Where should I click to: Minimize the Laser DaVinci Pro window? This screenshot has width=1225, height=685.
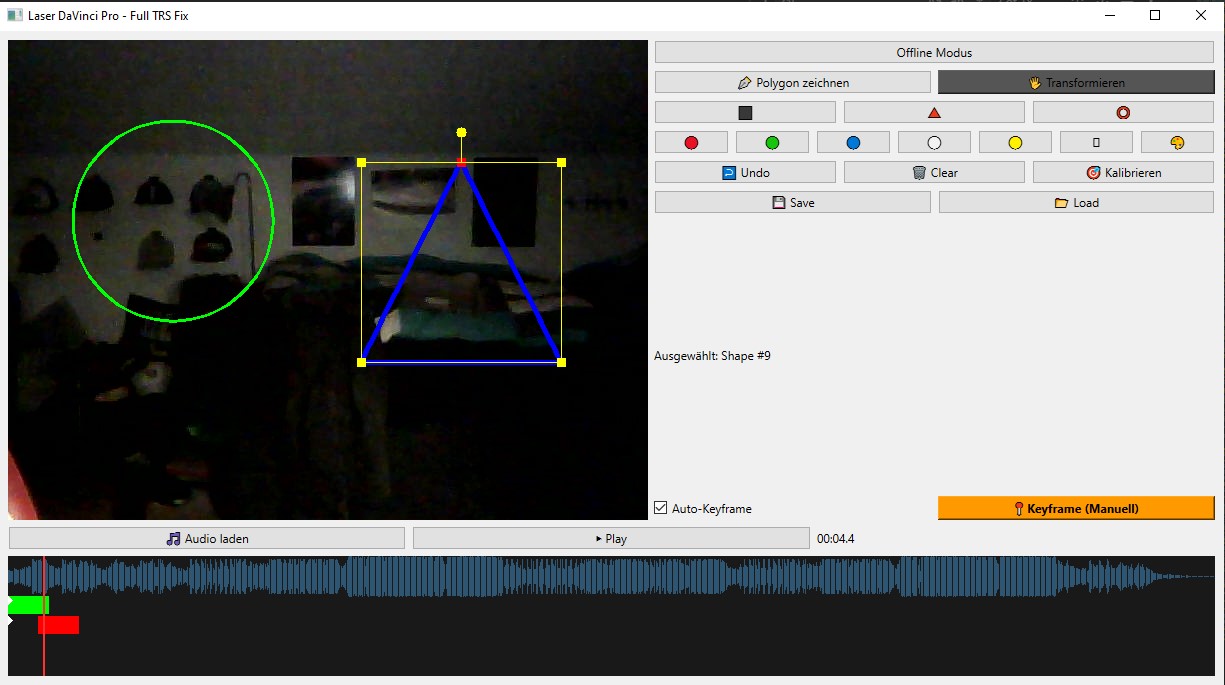1109,15
